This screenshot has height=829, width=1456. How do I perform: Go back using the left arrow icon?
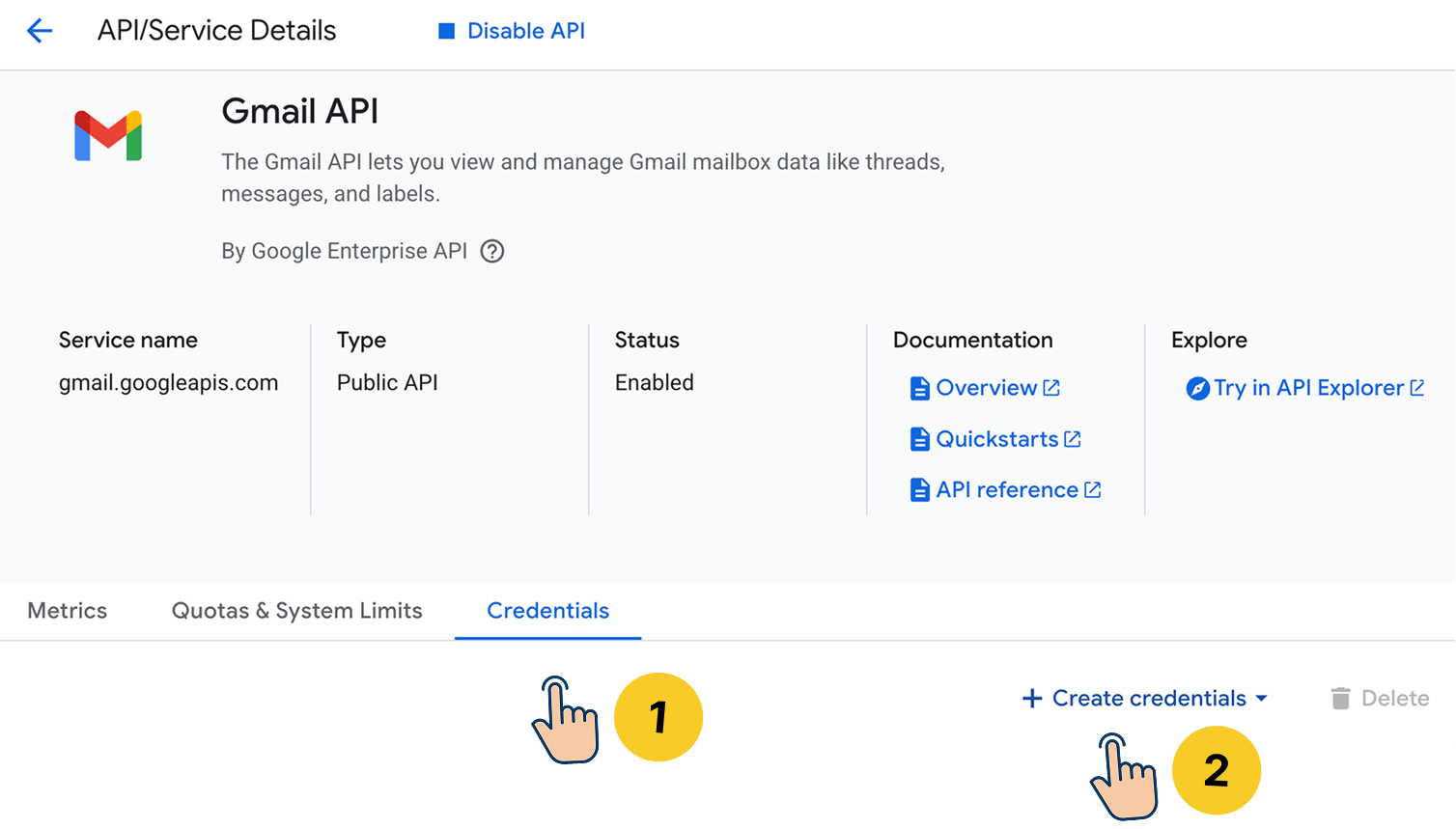(40, 31)
